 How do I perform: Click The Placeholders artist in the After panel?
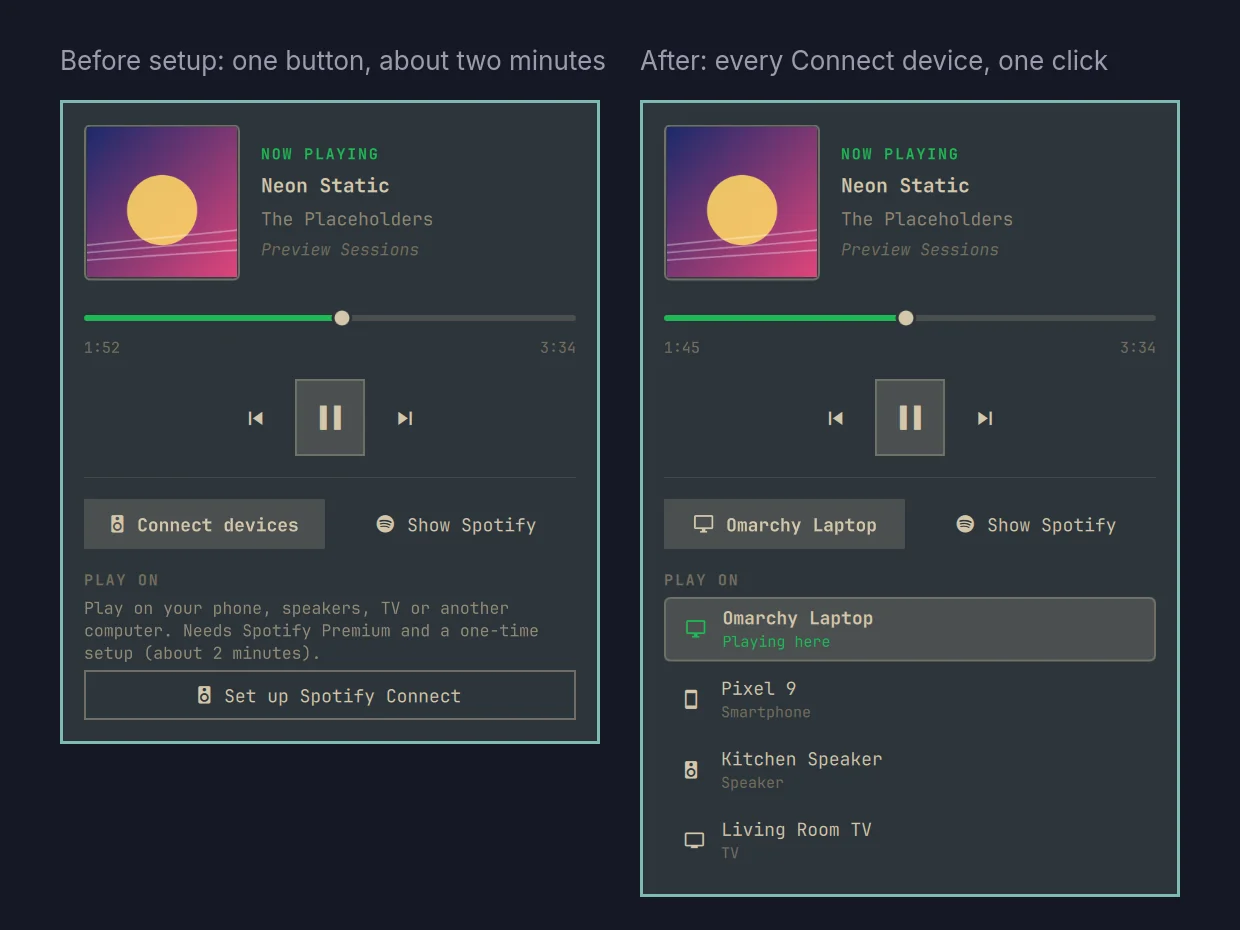tap(927, 219)
